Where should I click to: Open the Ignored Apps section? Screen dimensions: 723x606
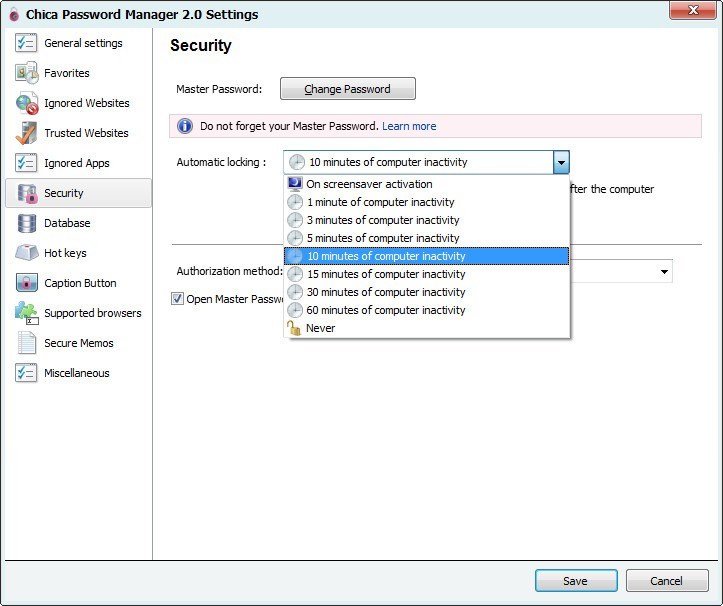pos(79,163)
